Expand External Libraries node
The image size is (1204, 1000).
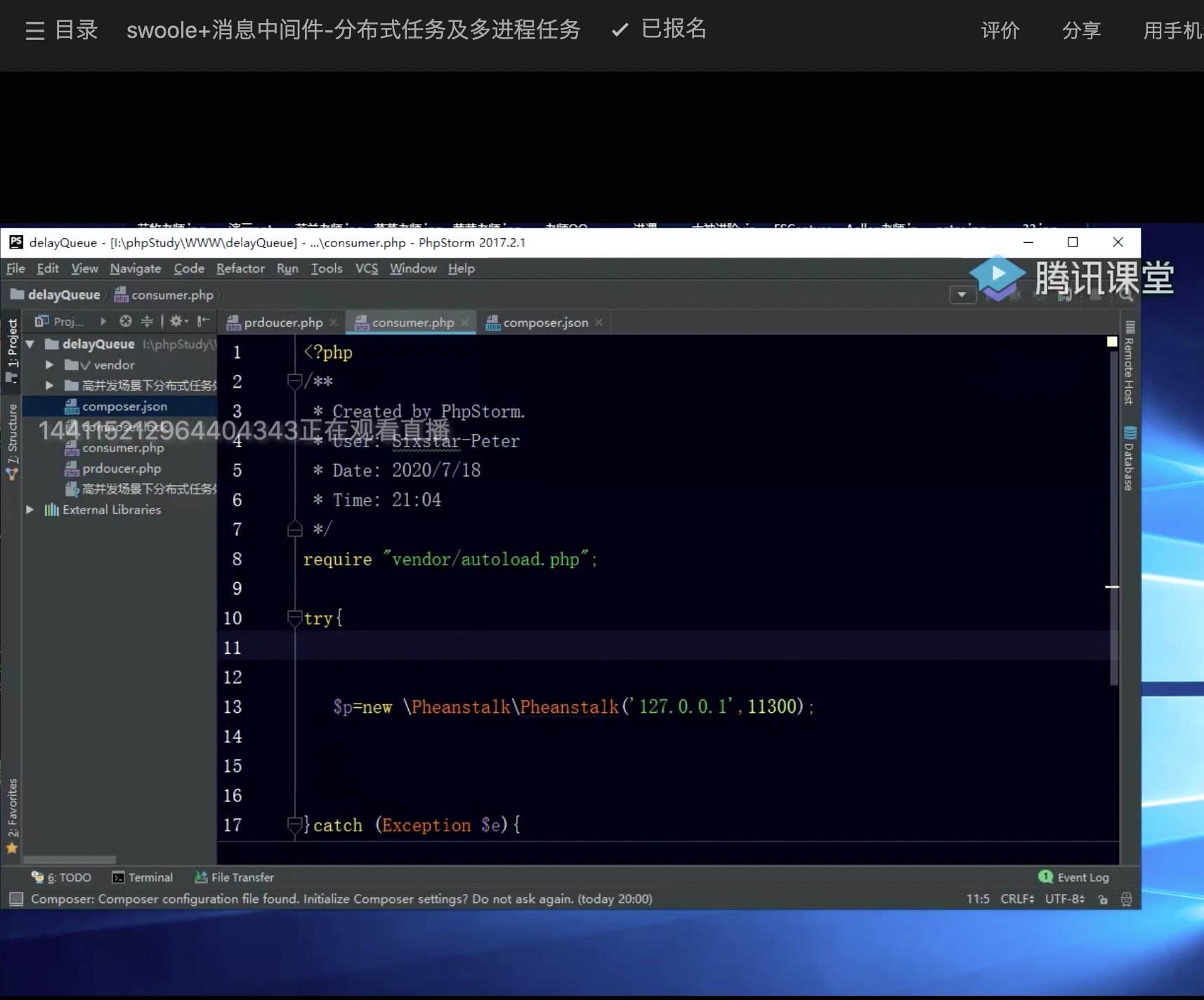click(x=30, y=510)
